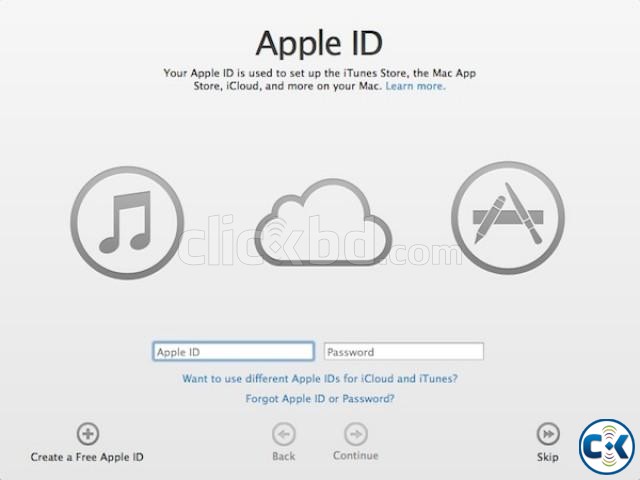Open the Forgot Apple ID or Password link
This screenshot has height=480, width=640.
320,398
